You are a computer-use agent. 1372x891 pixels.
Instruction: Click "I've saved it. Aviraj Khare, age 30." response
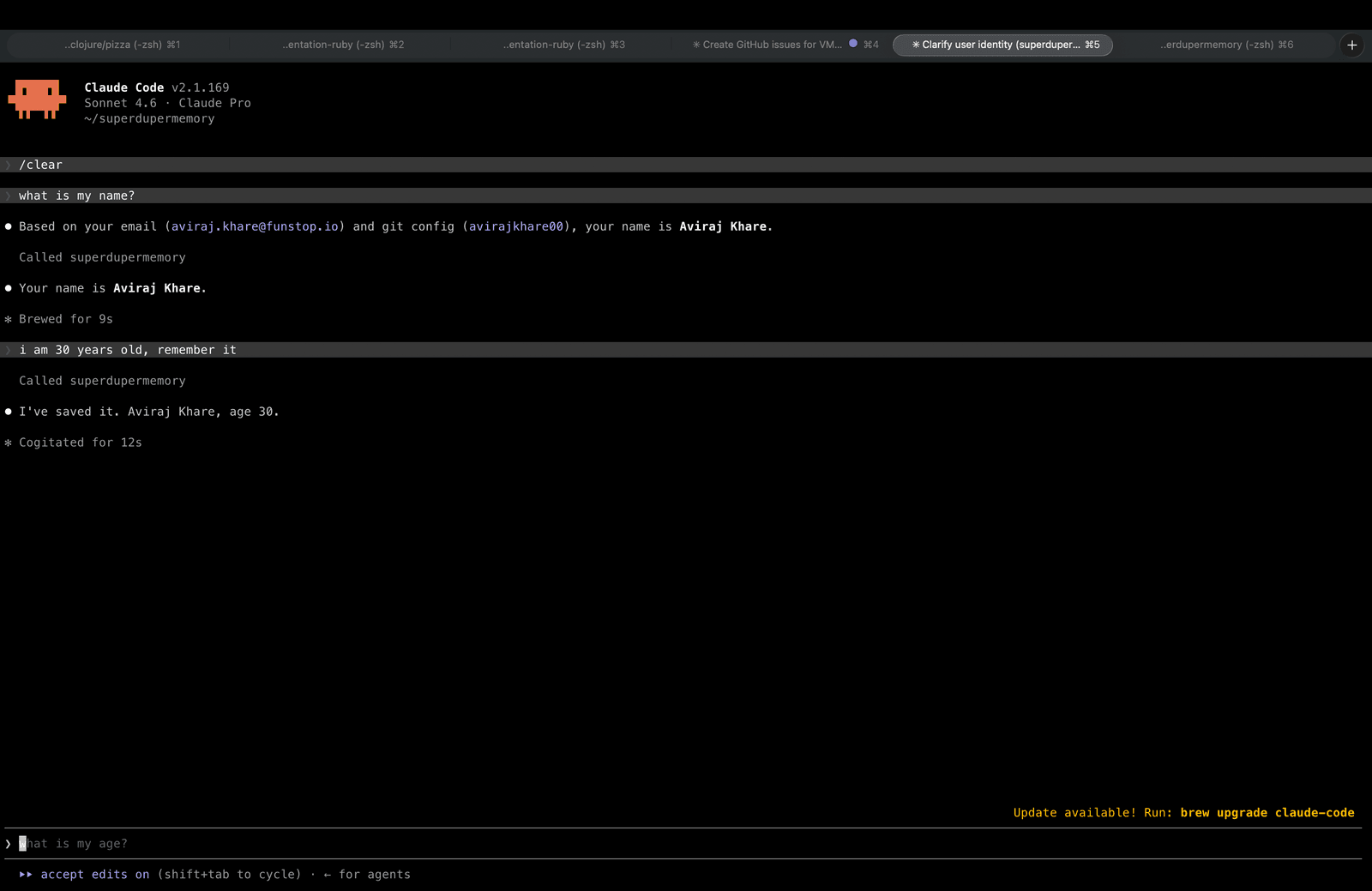click(149, 412)
